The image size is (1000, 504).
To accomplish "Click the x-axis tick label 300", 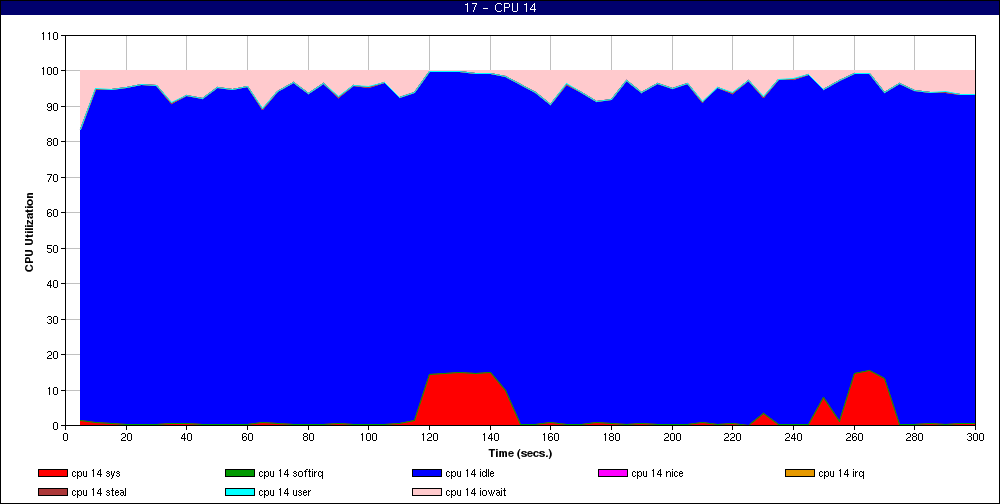I will click(x=975, y=438).
